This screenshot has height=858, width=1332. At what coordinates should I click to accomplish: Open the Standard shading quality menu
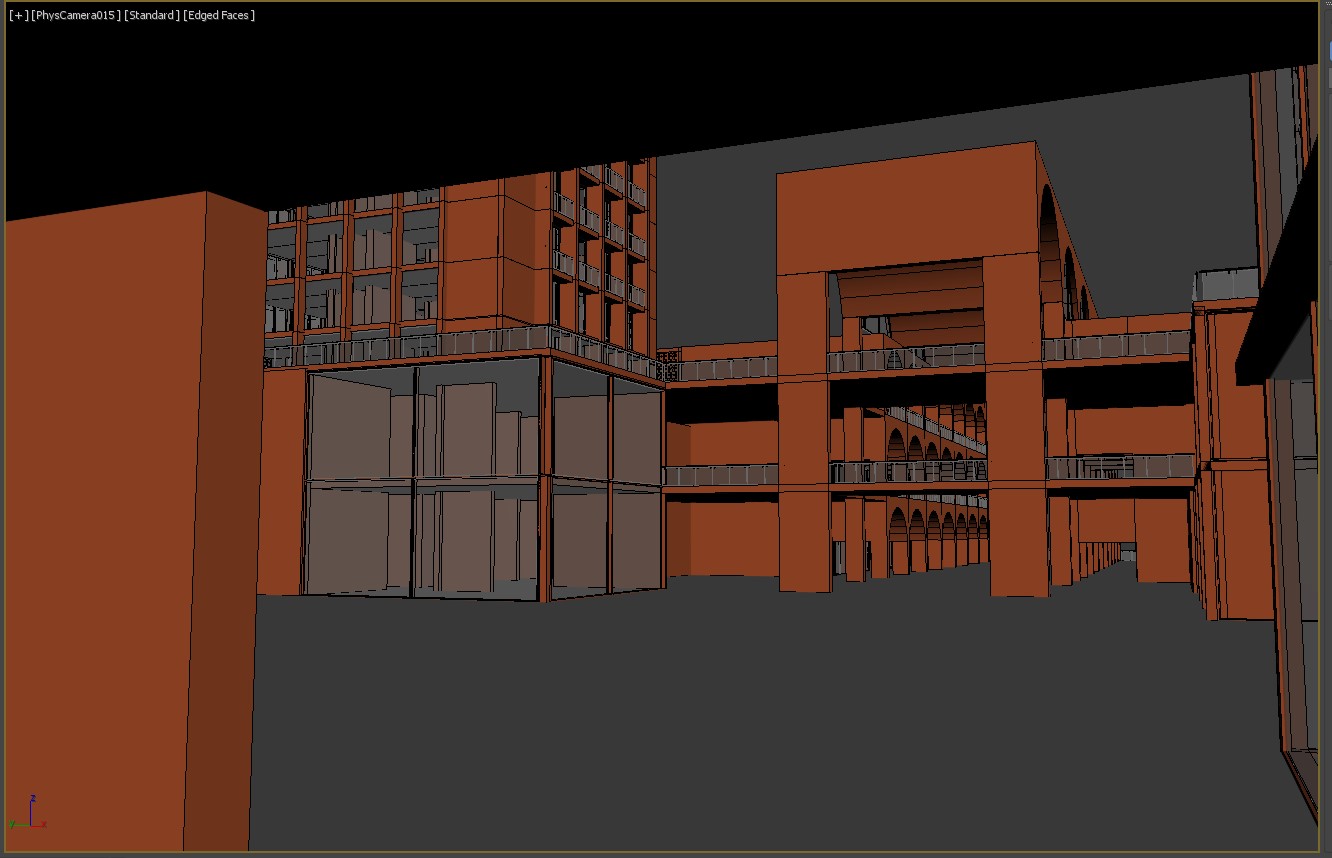(152, 16)
